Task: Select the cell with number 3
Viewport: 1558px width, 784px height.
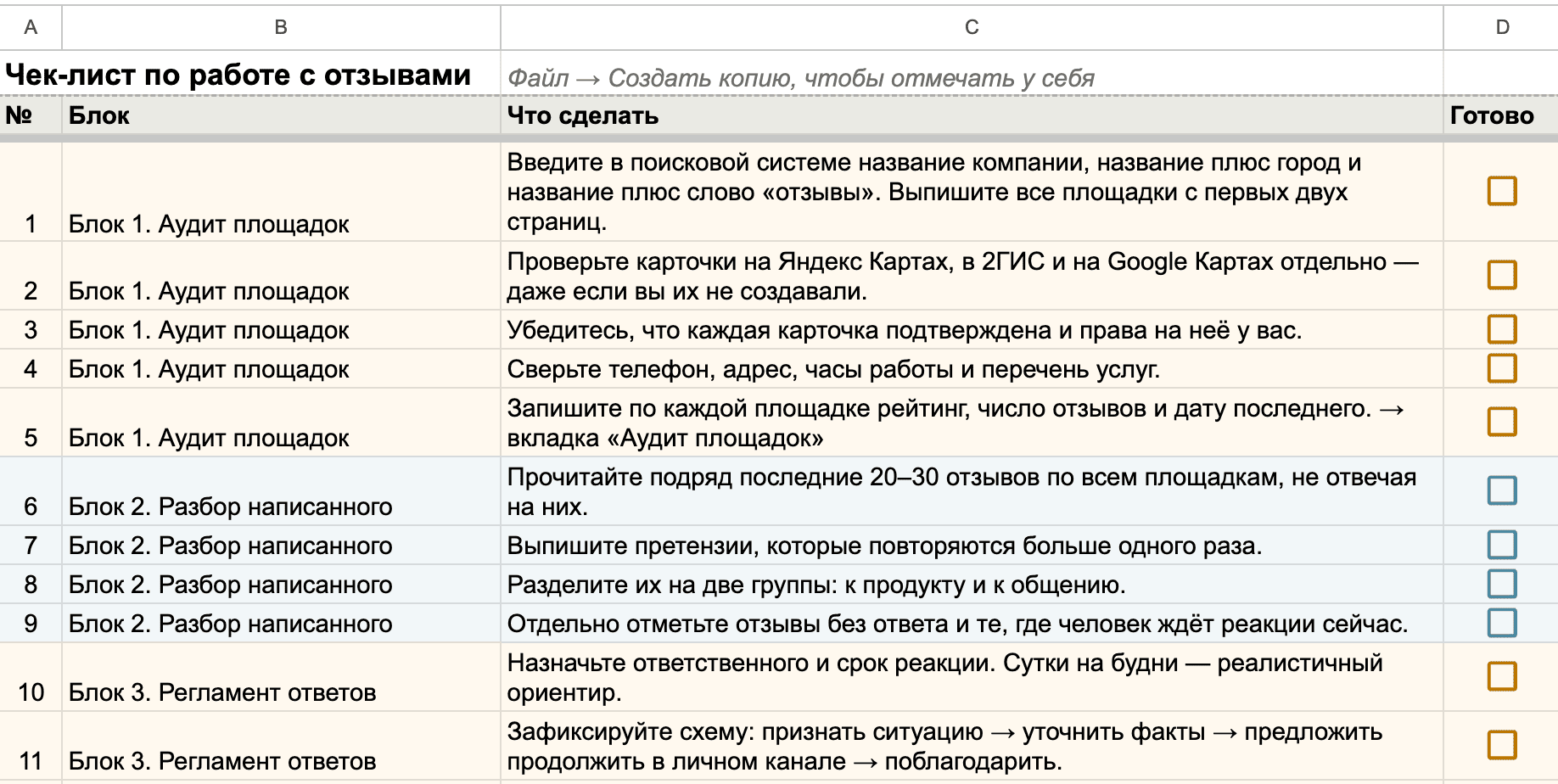Action: (31, 329)
